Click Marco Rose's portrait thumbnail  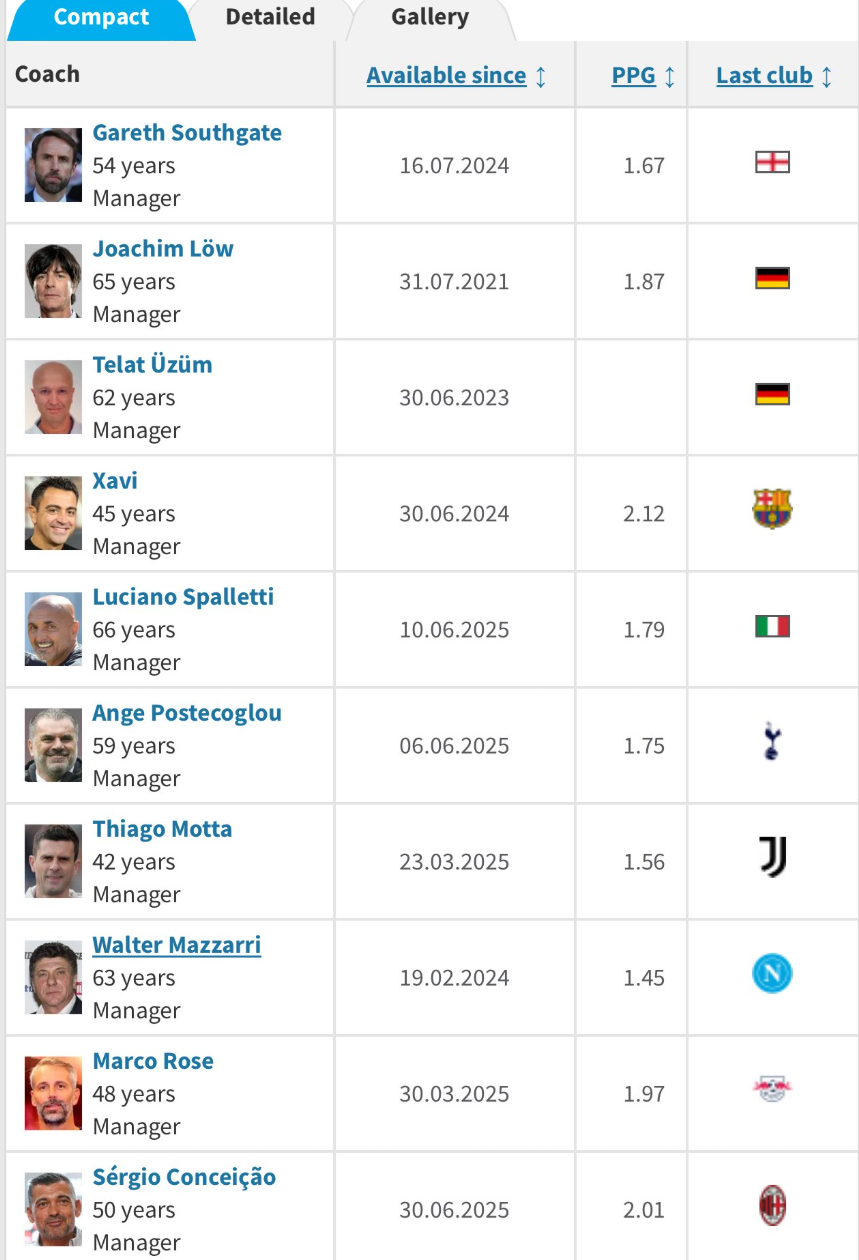click(x=53, y=1093)
